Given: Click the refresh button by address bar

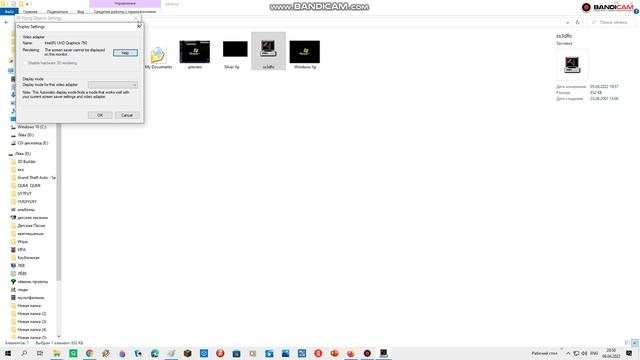Looking at the screenshot, I should pyautogui.click(x=578, y=22).
